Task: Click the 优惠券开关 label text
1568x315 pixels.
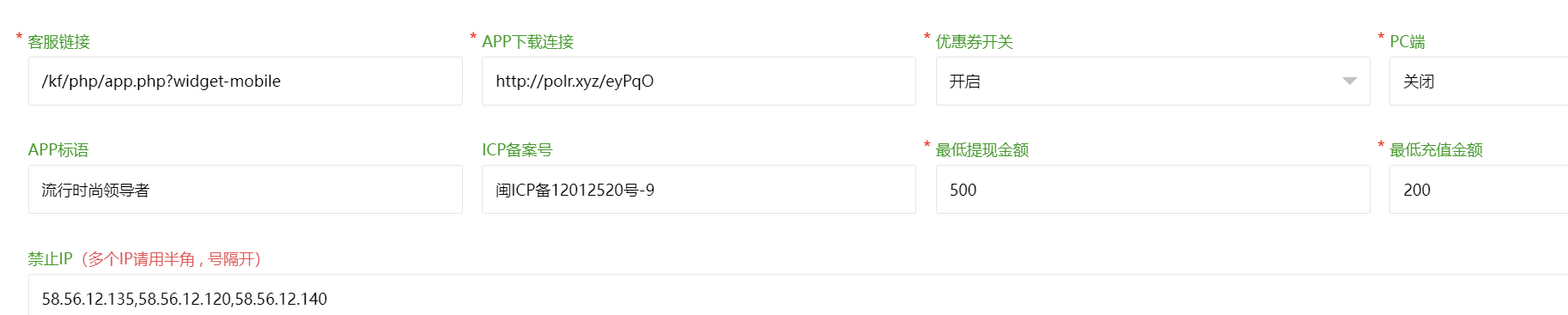Action: point(974,42)
